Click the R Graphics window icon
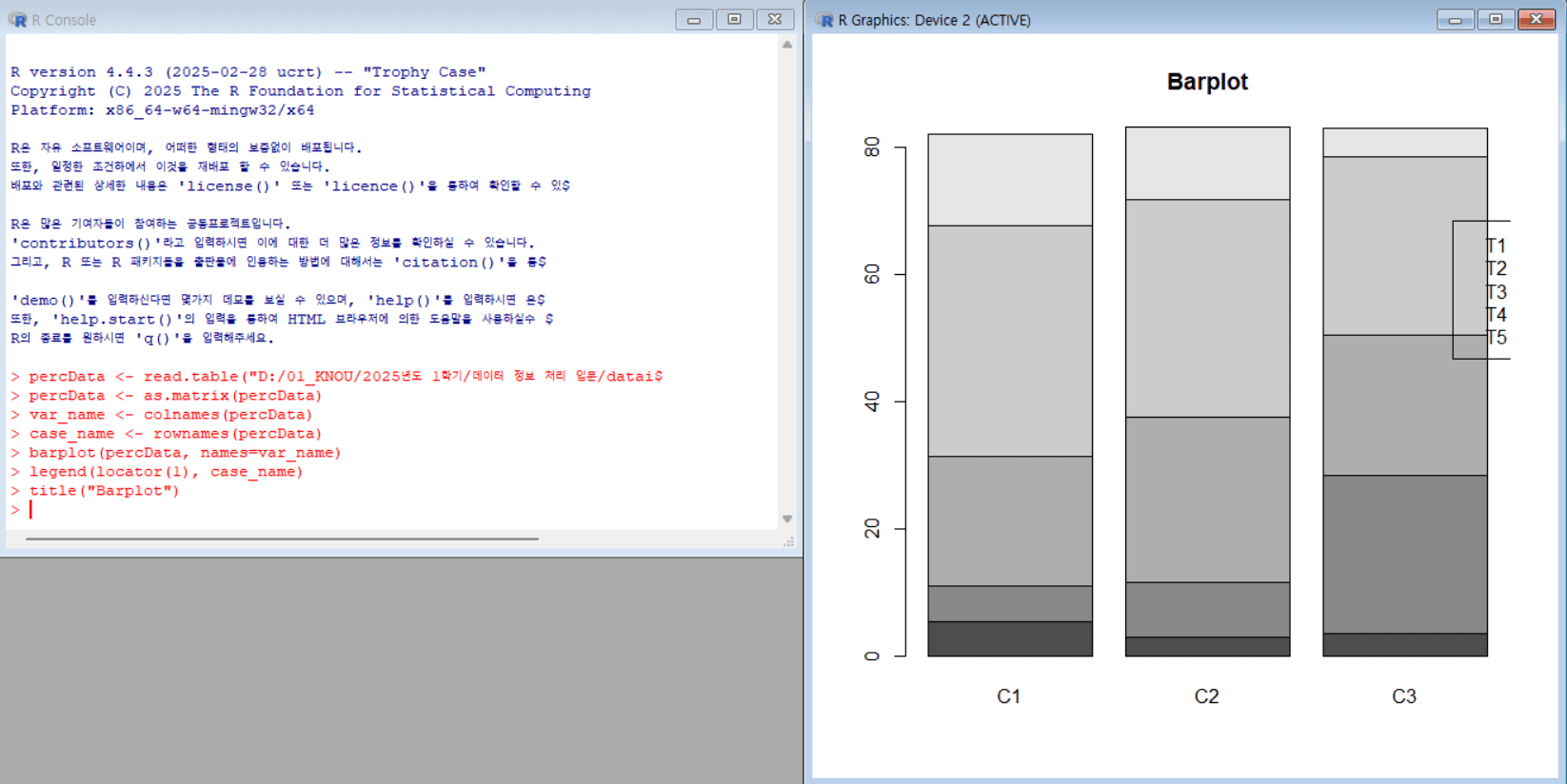This screenshot has width=1567, height=784. pos(824,20)
